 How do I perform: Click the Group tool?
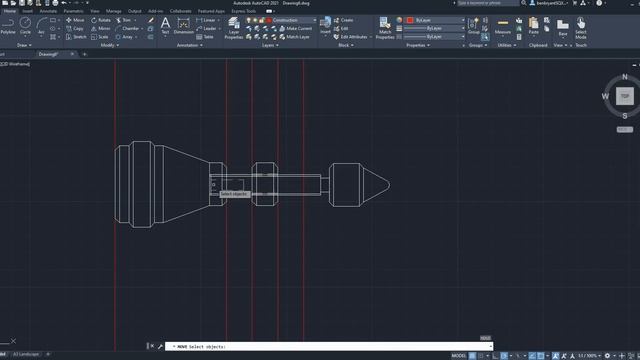(473, 26)
